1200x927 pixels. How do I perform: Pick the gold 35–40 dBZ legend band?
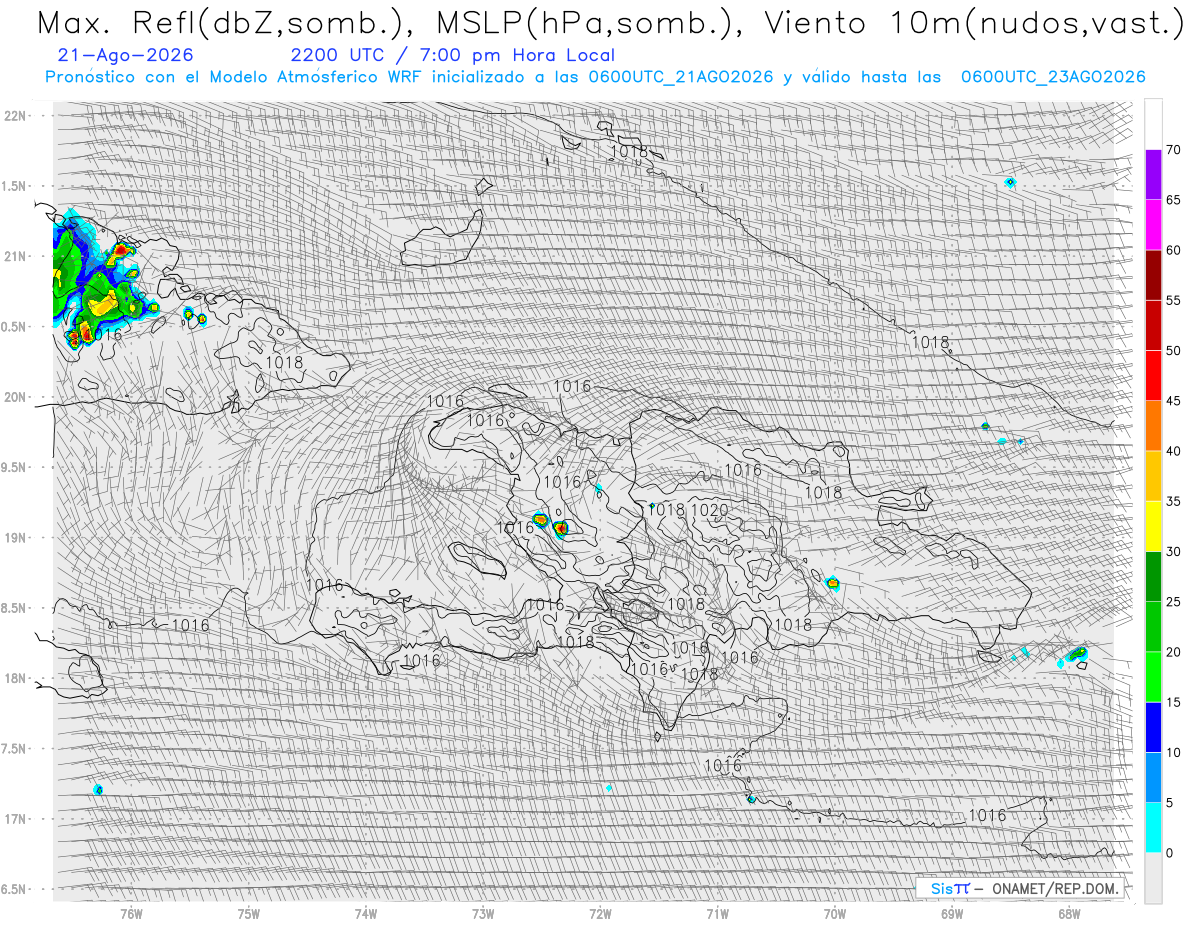pyautogui.click(x=1153, y=476)
